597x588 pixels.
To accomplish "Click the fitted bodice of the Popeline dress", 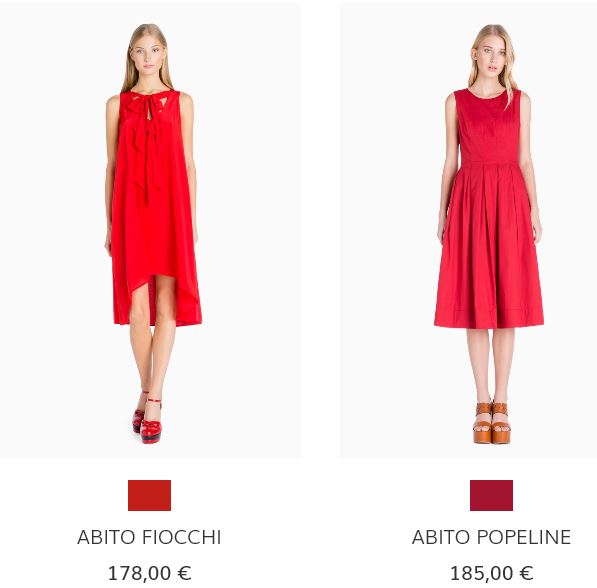I will click(489, 126).
